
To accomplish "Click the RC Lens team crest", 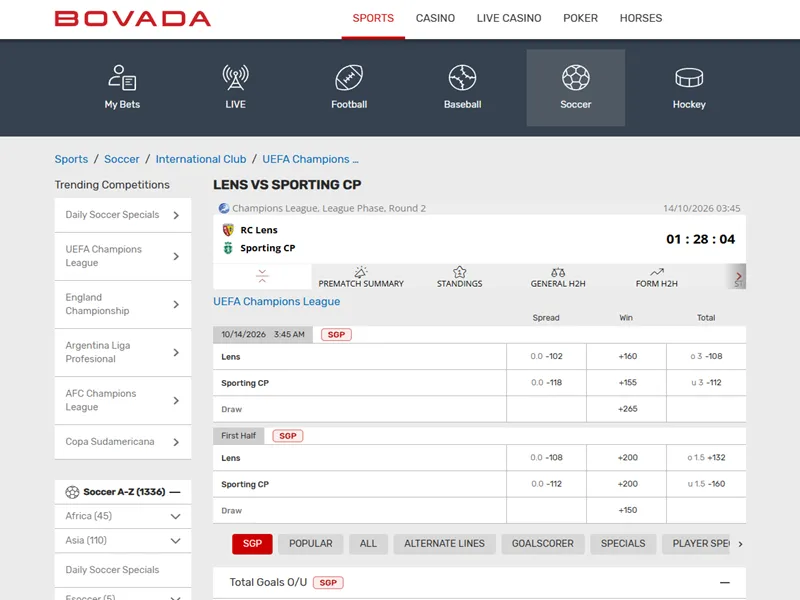I will click(x=228, y=230).
